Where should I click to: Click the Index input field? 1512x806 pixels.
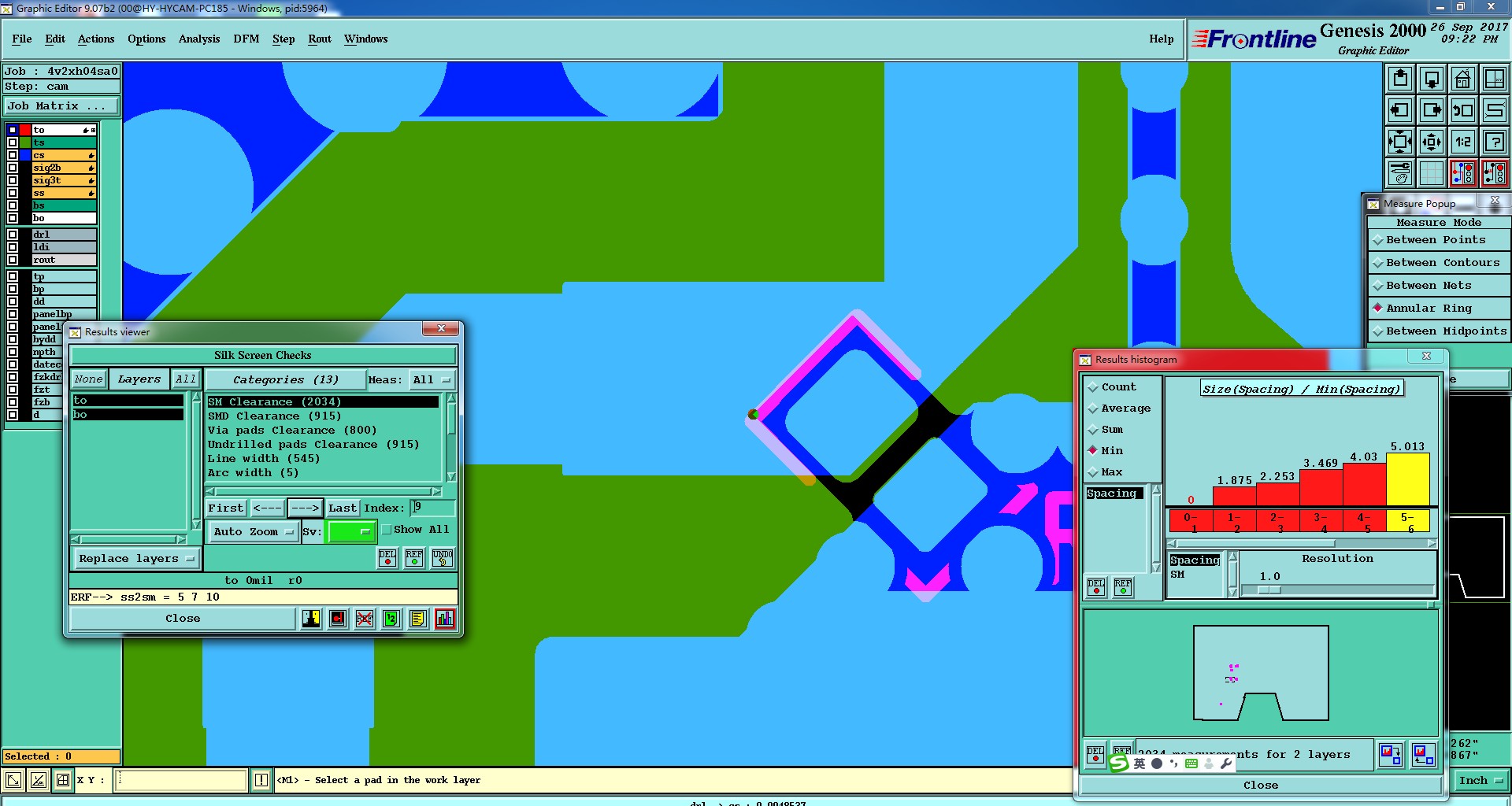pyautogui.click(x=432, y=508)
